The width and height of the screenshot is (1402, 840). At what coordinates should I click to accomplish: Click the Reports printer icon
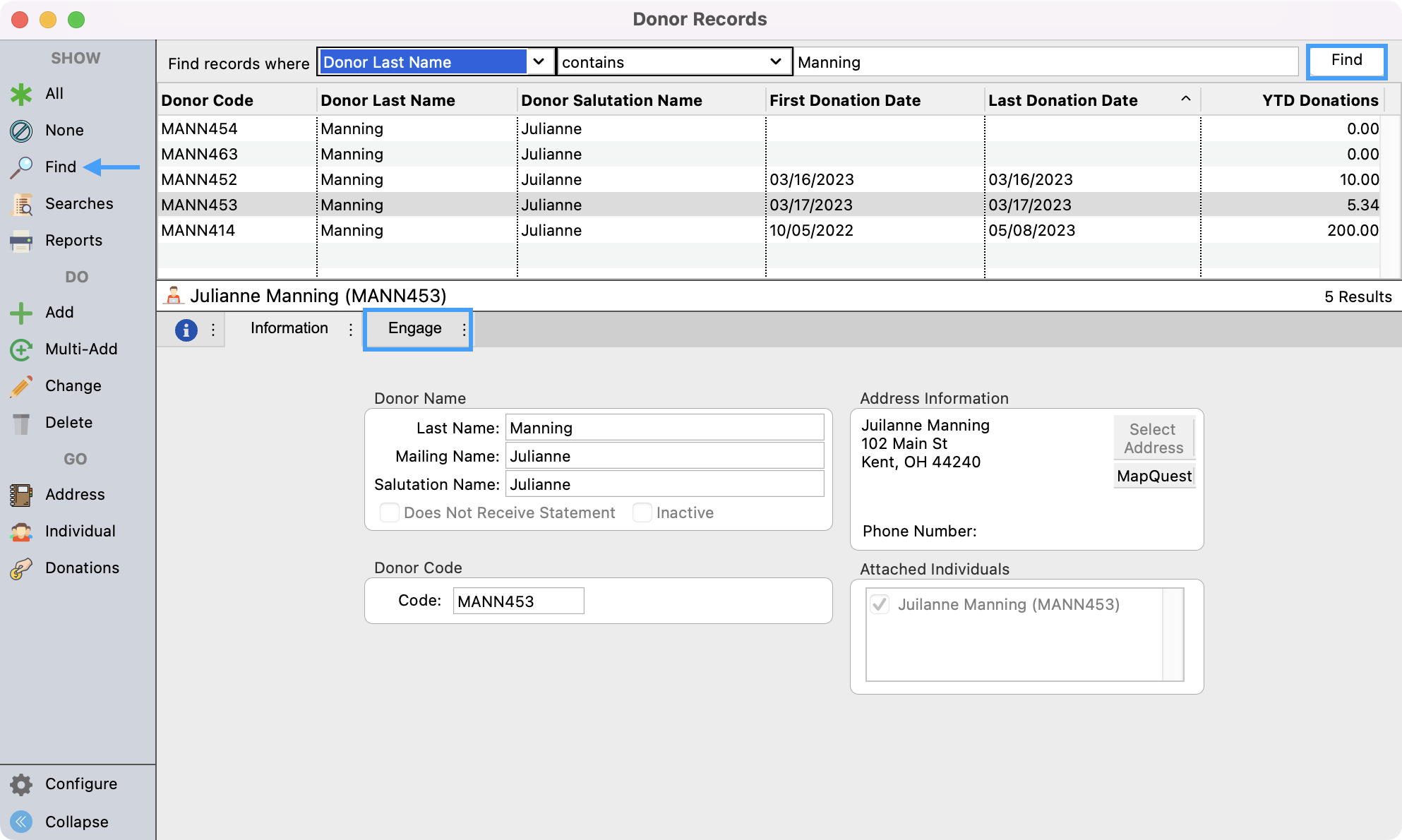pos(21,241)
